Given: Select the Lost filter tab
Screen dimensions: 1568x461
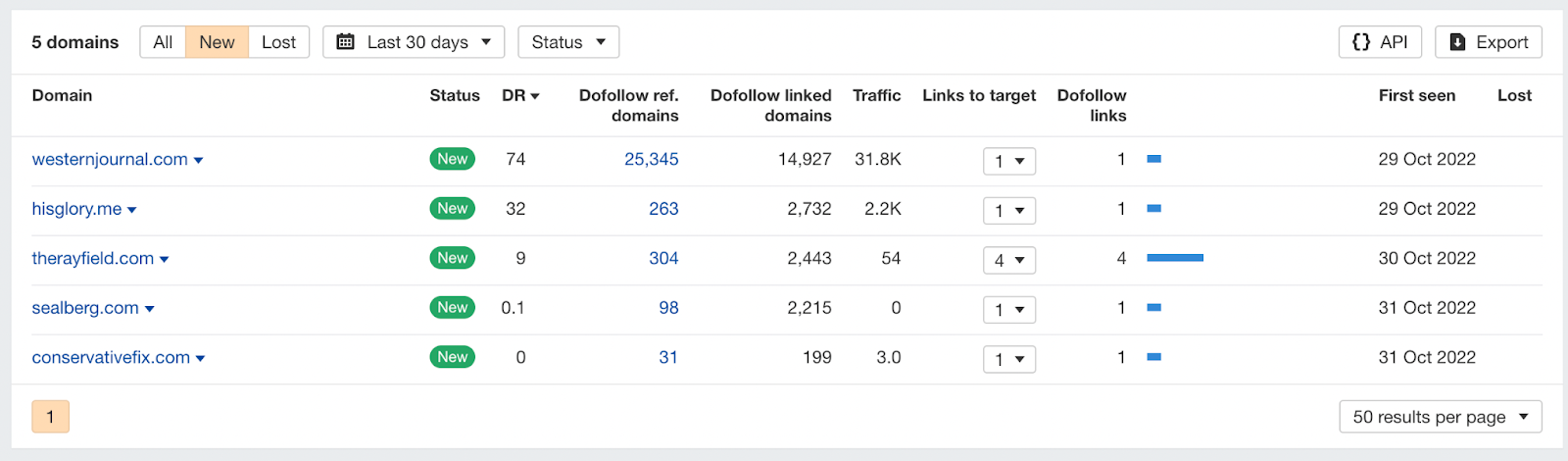Looking at the screenshot, I should click(x=278, y=42).
